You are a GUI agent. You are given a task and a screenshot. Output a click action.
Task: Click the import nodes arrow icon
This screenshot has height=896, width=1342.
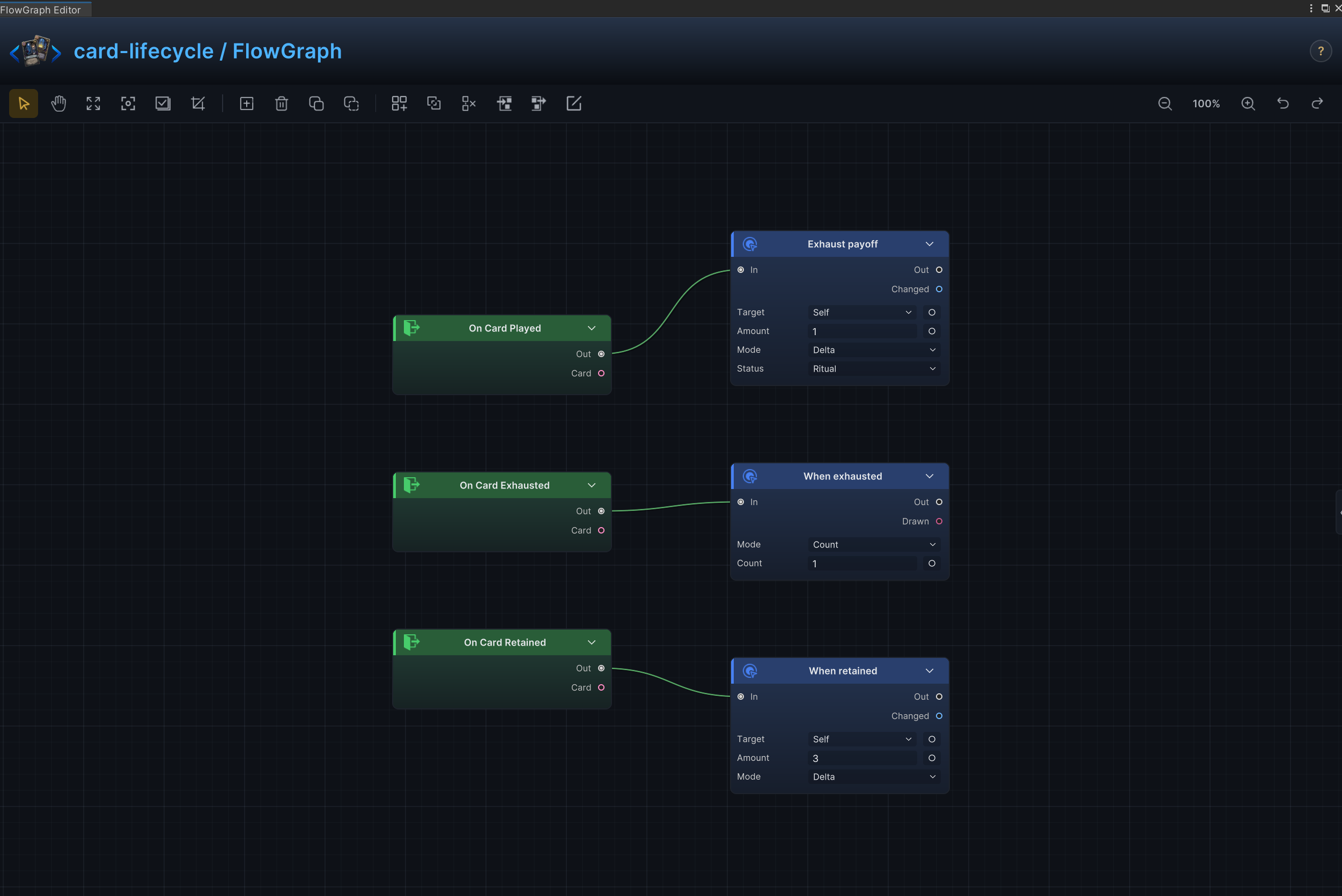click(x=504, y=103)
